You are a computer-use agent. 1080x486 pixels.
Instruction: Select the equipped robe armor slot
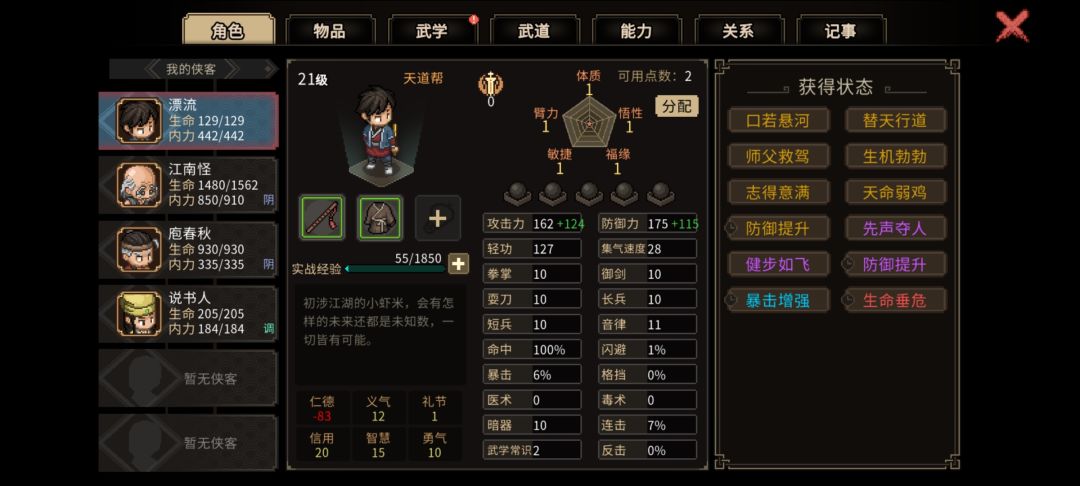click(x=380, y=218)
